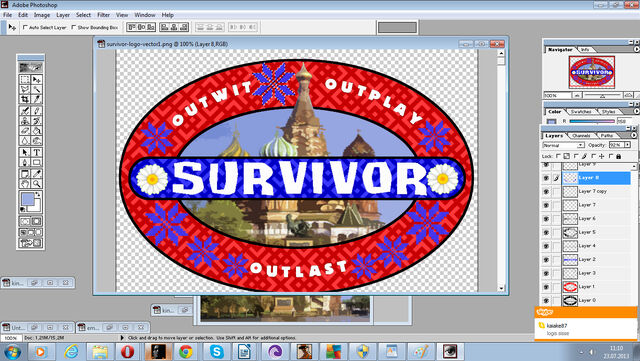Screen dimensions: 640x361
Task: Switch to Quick Mask mode
Action: tap(36, 221)
